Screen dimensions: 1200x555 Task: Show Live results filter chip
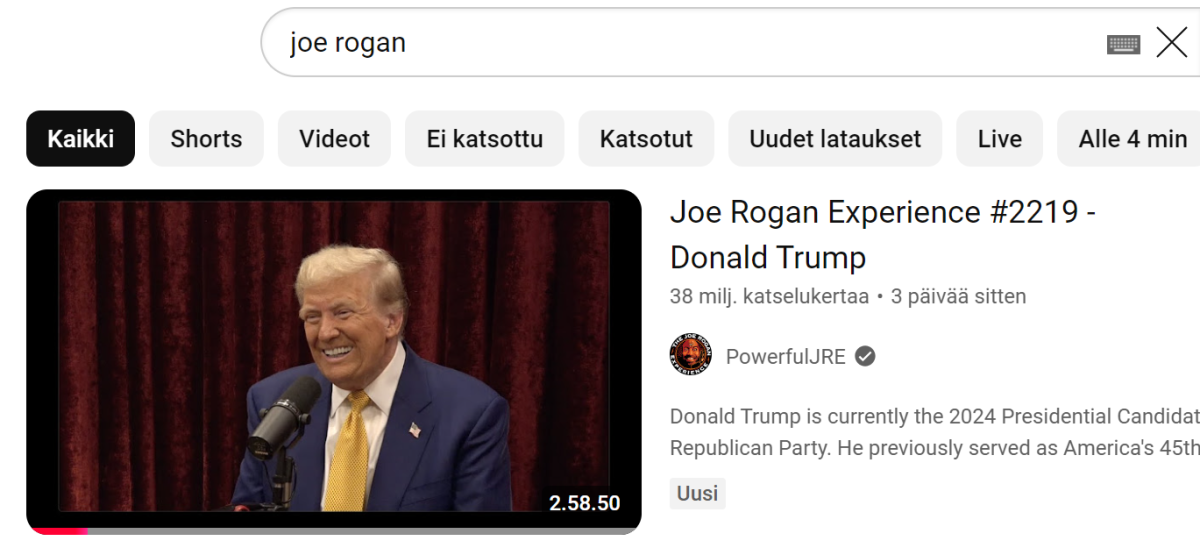999,138
